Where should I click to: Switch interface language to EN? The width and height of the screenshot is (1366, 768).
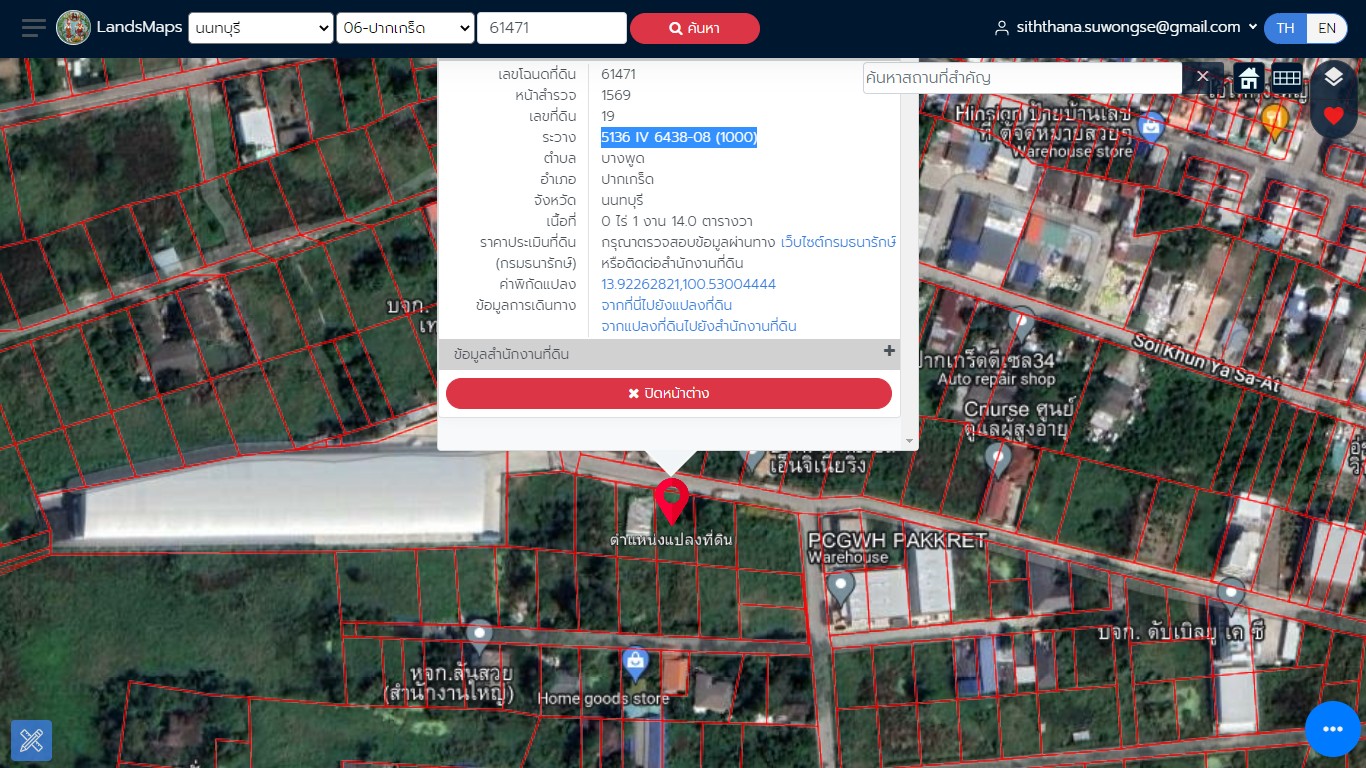(x=1327, y=28)
